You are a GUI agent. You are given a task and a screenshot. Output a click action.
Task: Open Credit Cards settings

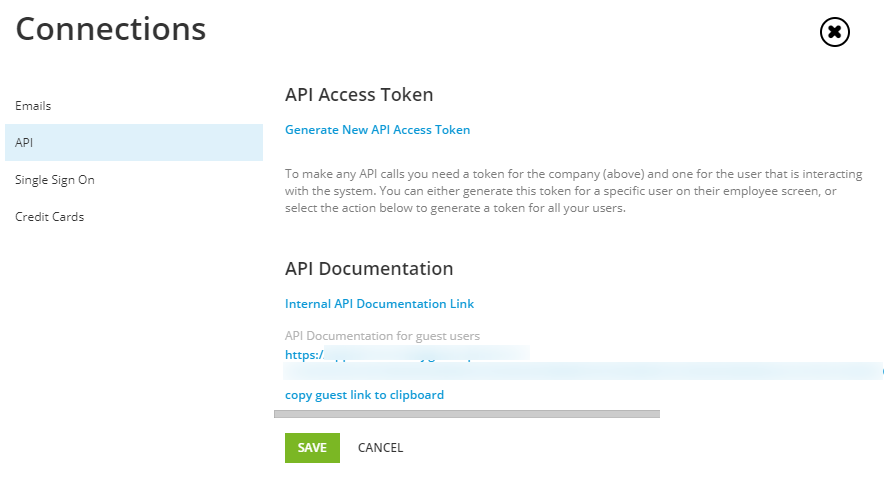pyautogui.click(x=50, y=217)
